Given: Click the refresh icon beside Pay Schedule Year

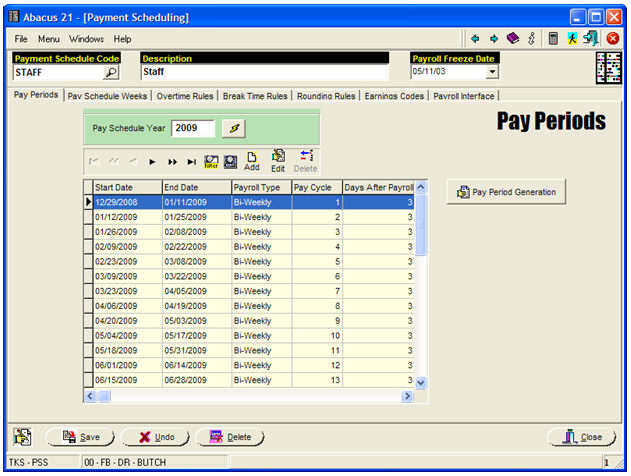Looking at the screenshot, I should pyautogui.click(x=231, y=128).
